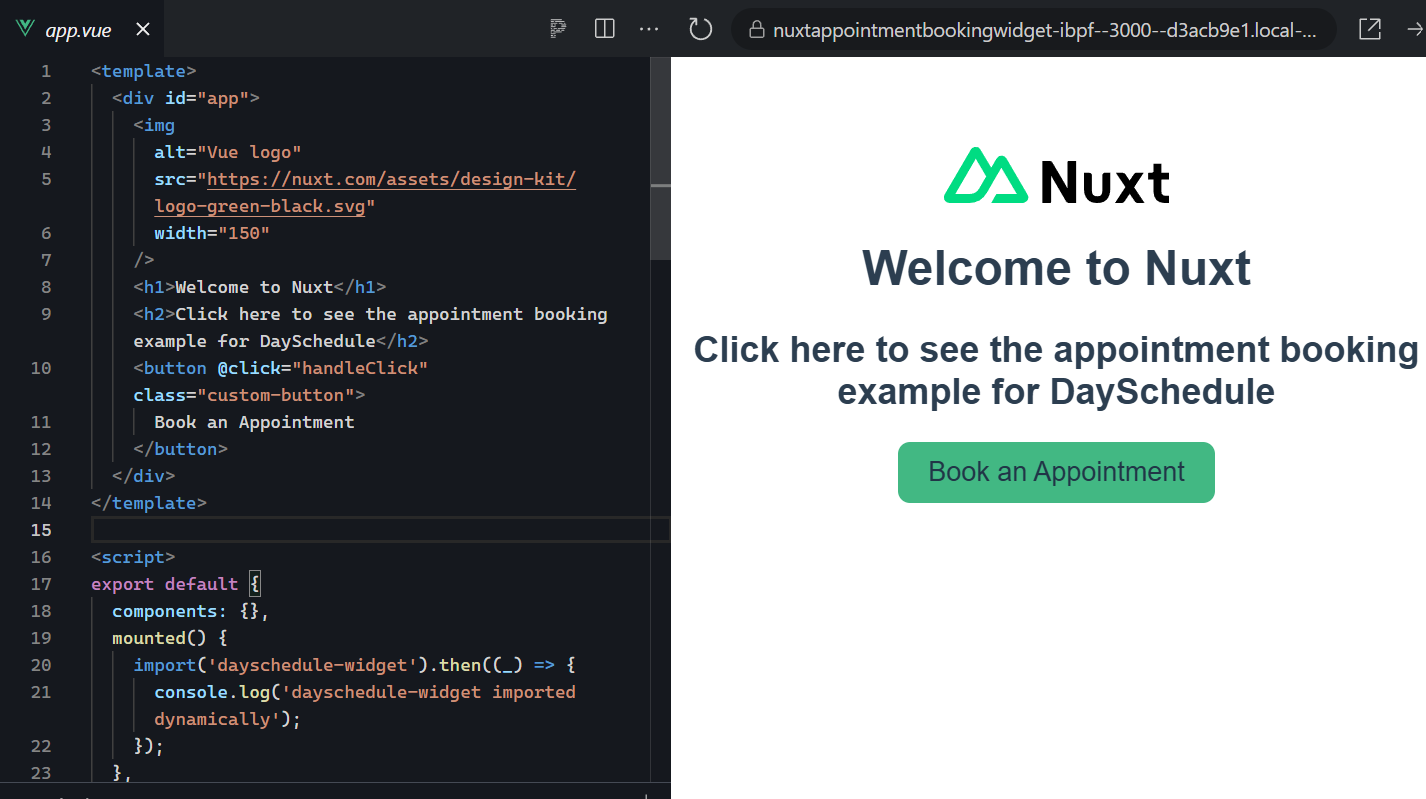The height and width of the screenshot is (799, 1426).
Task: Click the width="150" attribute
Action: (x=212, y=233)
